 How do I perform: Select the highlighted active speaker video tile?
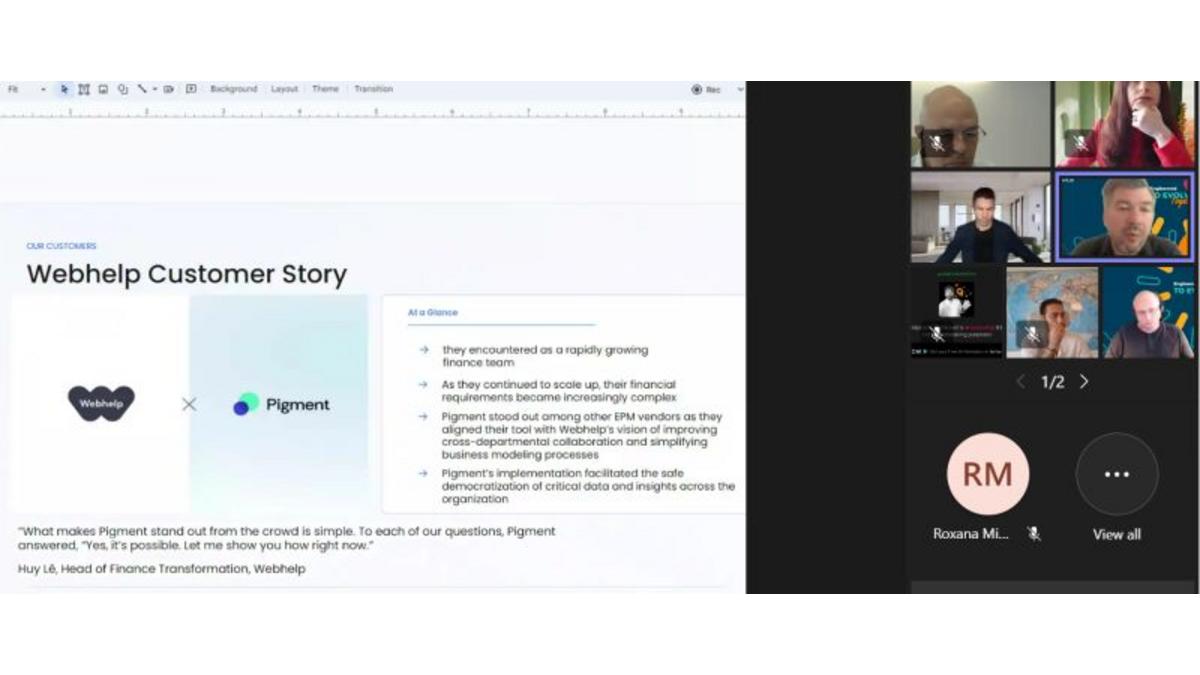1125,217
